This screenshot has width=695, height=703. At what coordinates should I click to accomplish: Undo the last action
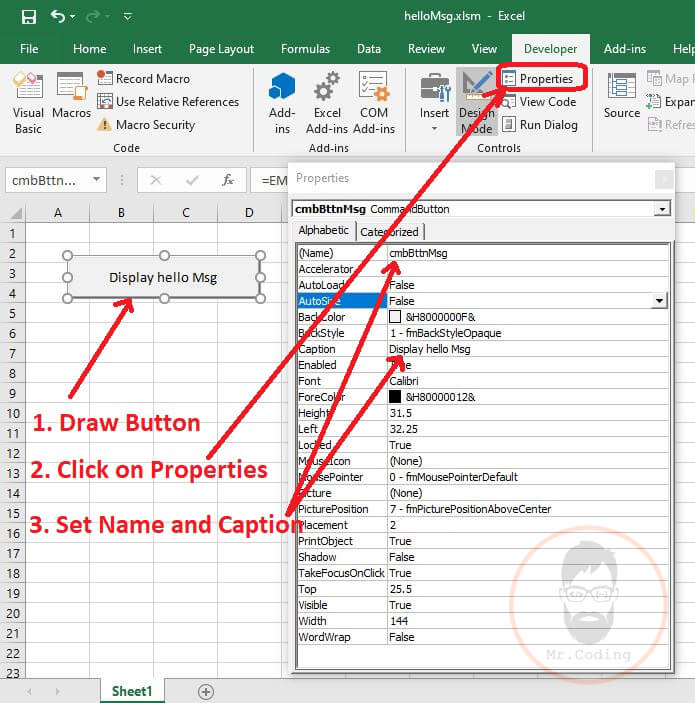click(57, 17)
